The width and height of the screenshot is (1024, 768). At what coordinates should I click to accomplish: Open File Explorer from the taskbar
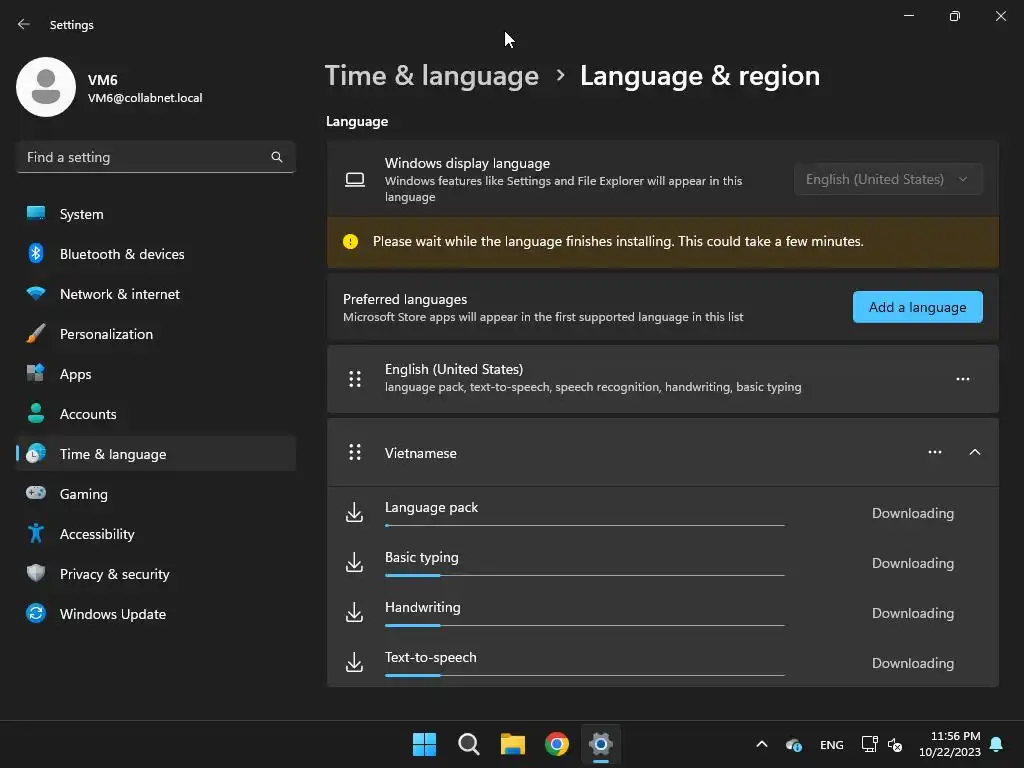coord(513,744)
